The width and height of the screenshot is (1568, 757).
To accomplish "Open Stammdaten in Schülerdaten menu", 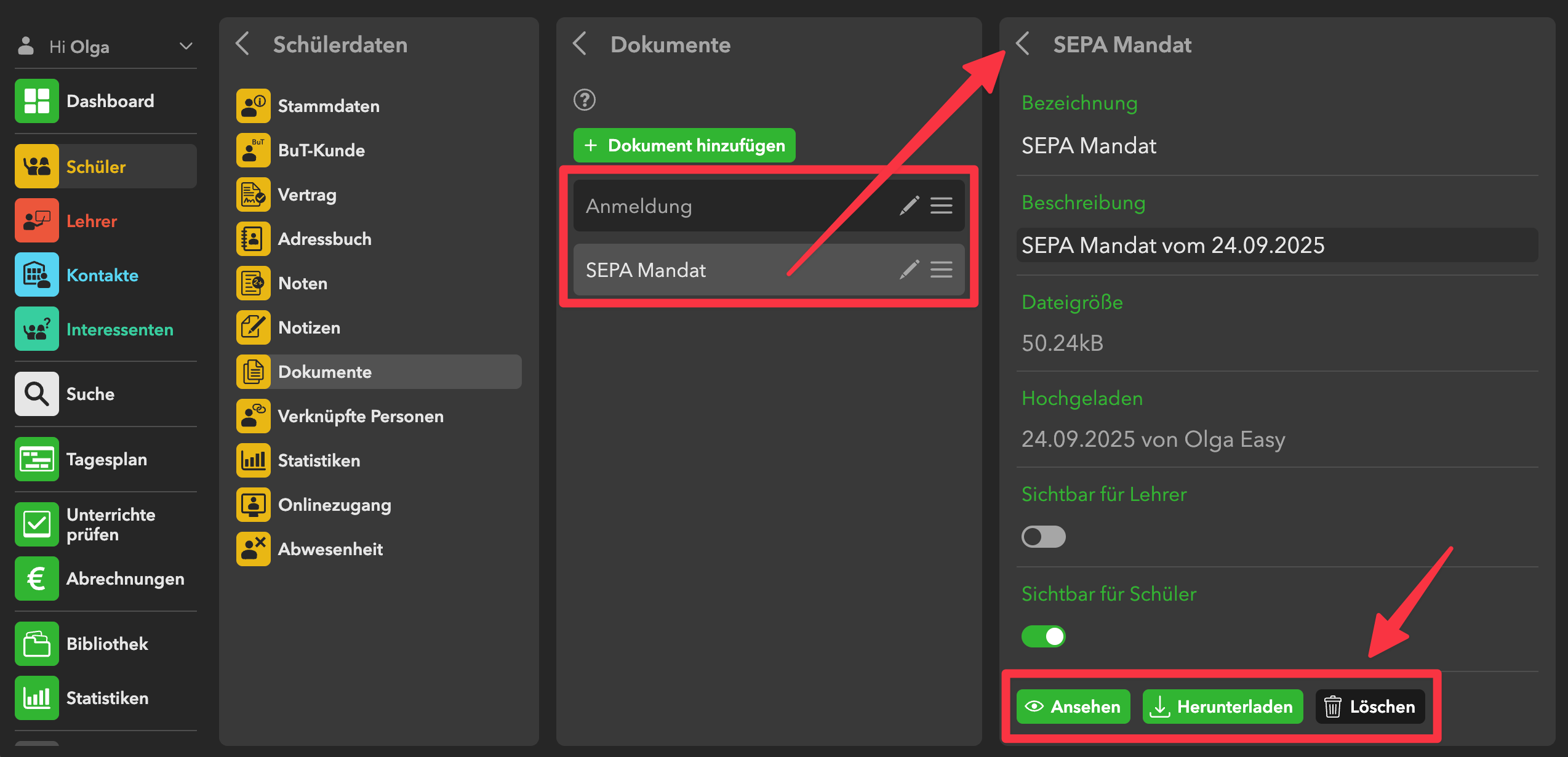I will [x=328, y=106].
